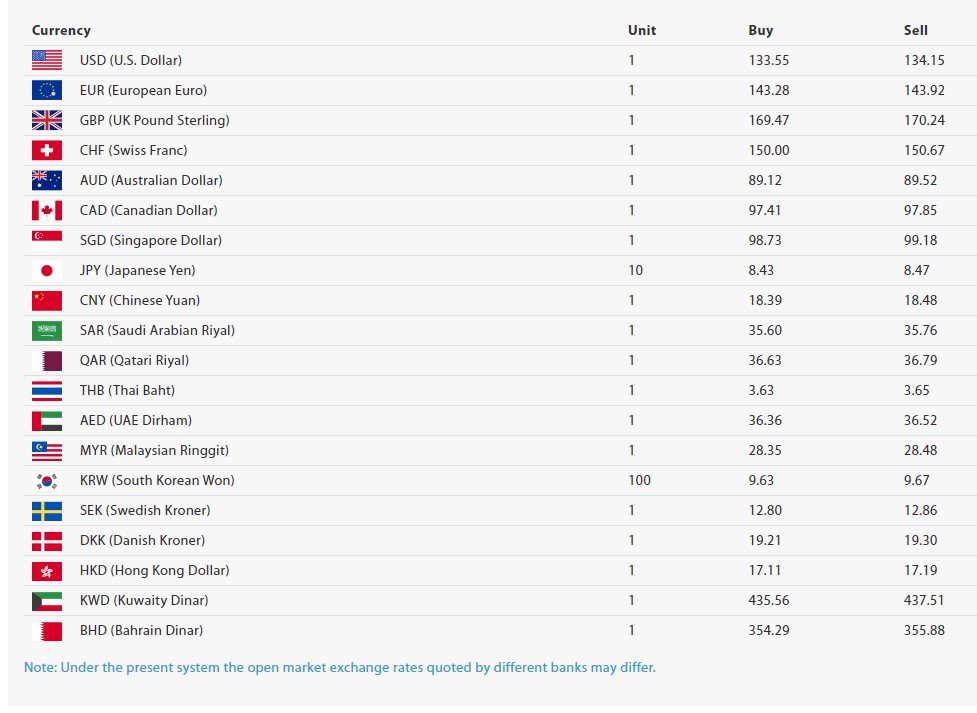The height and width of the screenshot is (713, 977).
Task: Click the South Korean flag icon
Action: click(47, 480)
